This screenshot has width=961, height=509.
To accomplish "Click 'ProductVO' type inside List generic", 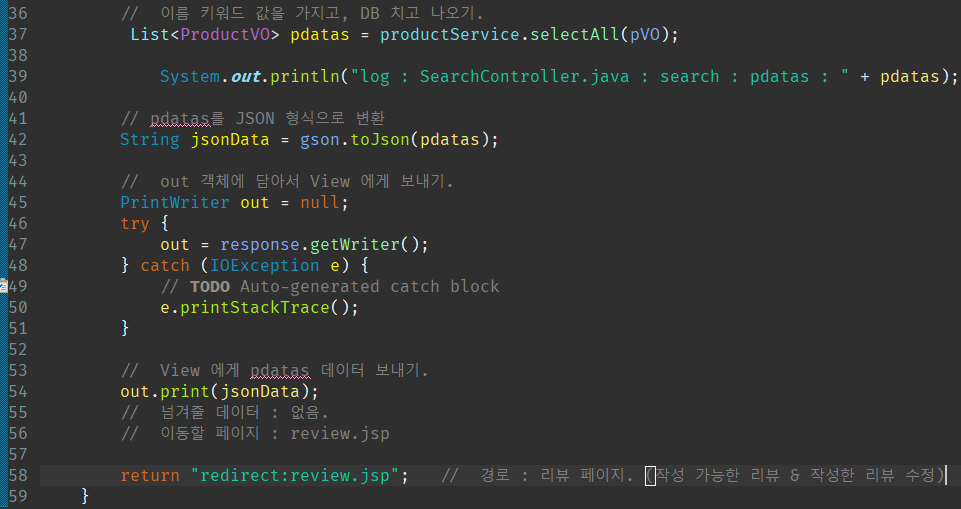I will (225, 34).
